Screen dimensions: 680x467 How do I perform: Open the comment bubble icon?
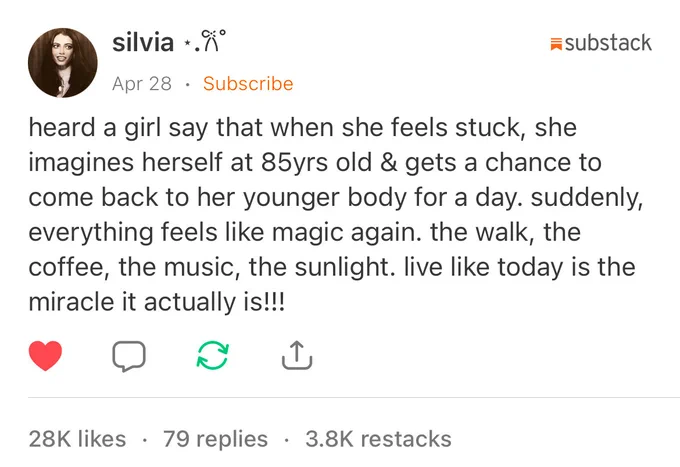point(129,356)
